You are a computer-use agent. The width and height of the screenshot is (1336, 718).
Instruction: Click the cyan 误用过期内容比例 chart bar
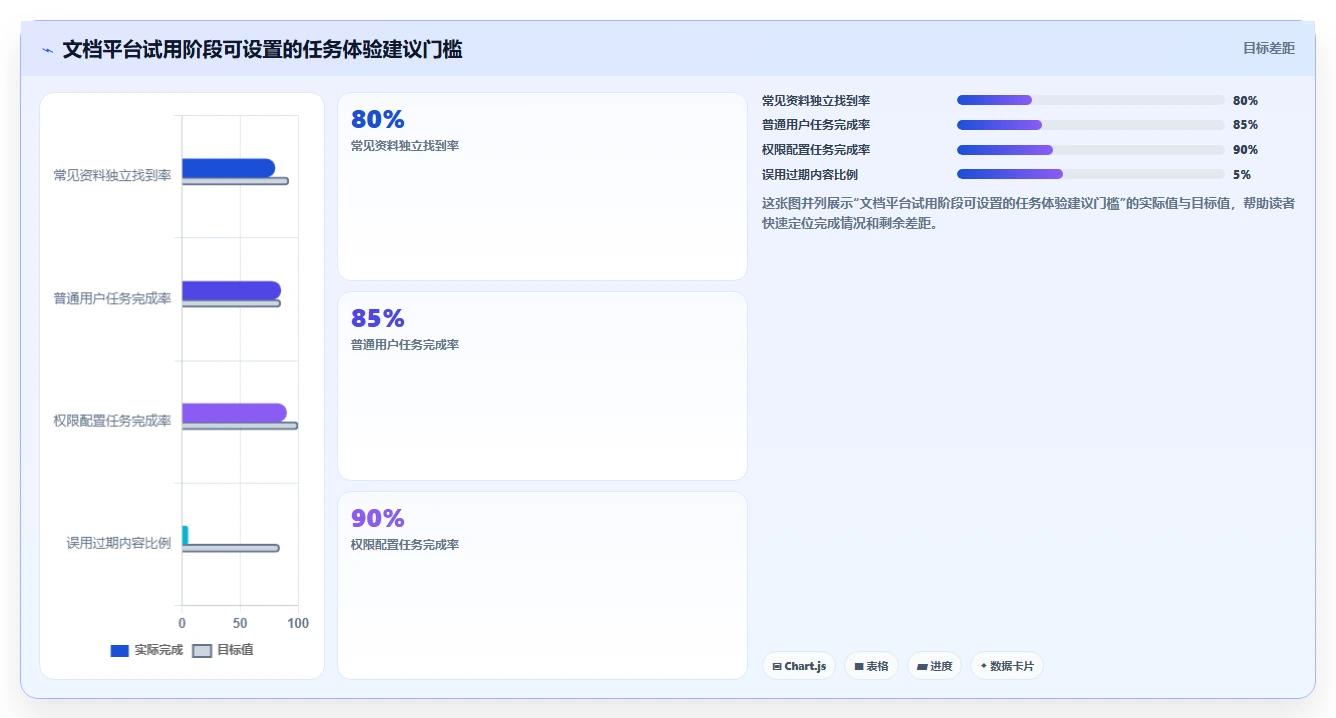pyautogui.click(x=185, y=535)
